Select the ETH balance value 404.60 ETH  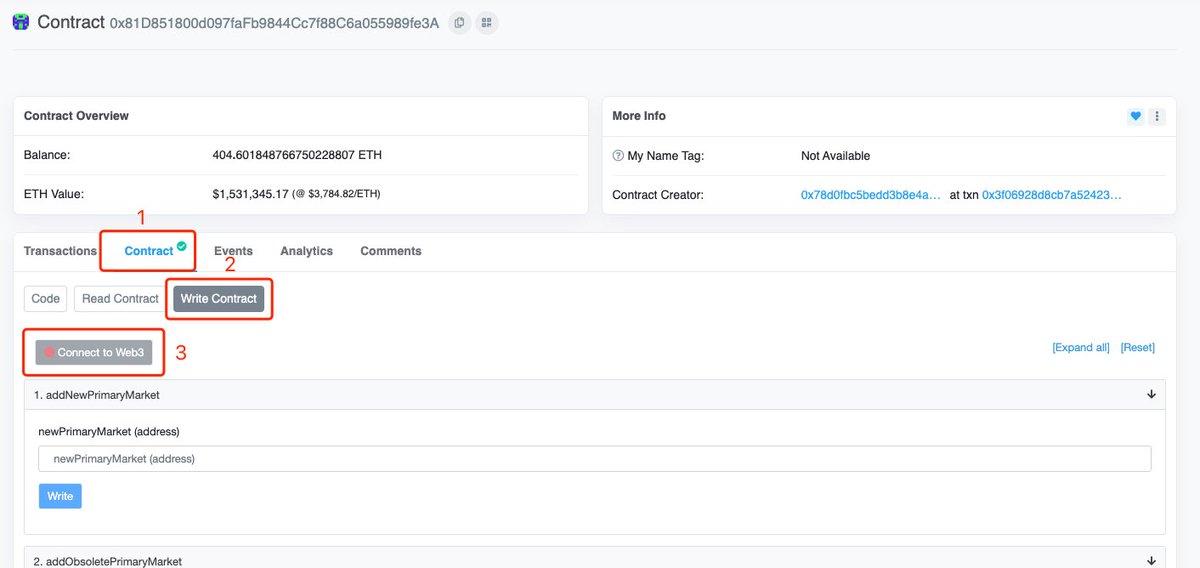point(297,156)
